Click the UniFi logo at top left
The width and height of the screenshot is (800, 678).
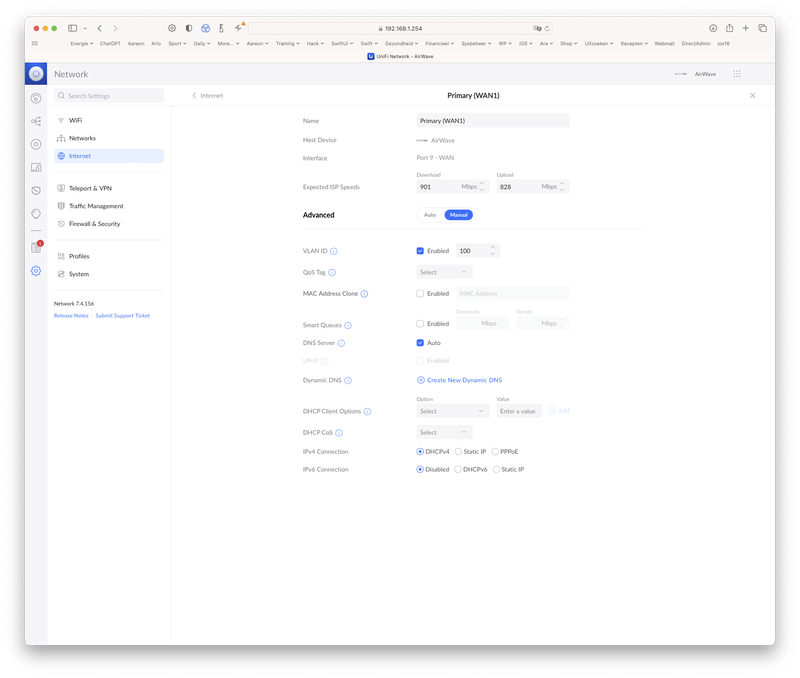[36, 74]
